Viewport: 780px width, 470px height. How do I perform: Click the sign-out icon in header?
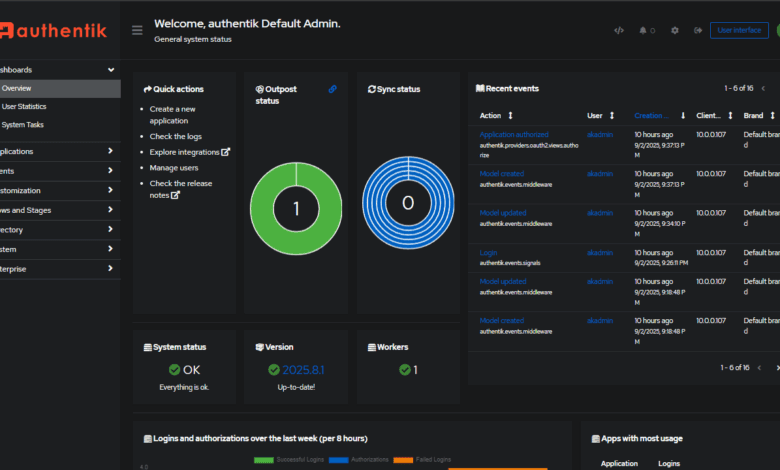698,30
